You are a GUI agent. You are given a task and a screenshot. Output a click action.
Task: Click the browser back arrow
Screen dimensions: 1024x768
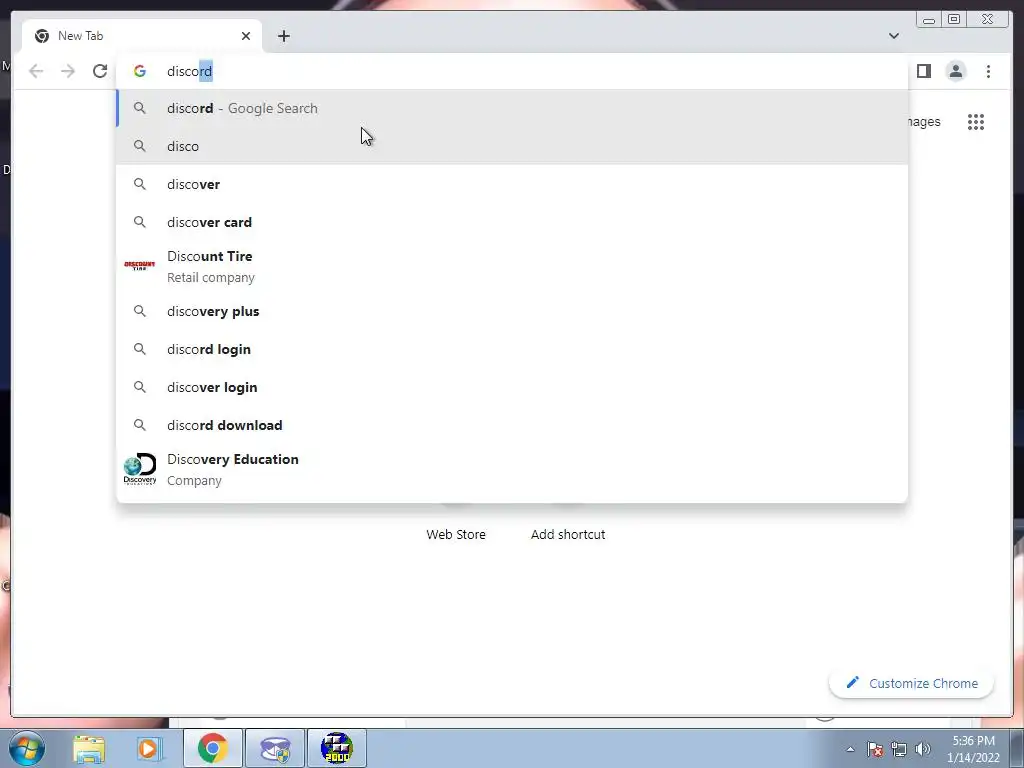coord(36,71)
